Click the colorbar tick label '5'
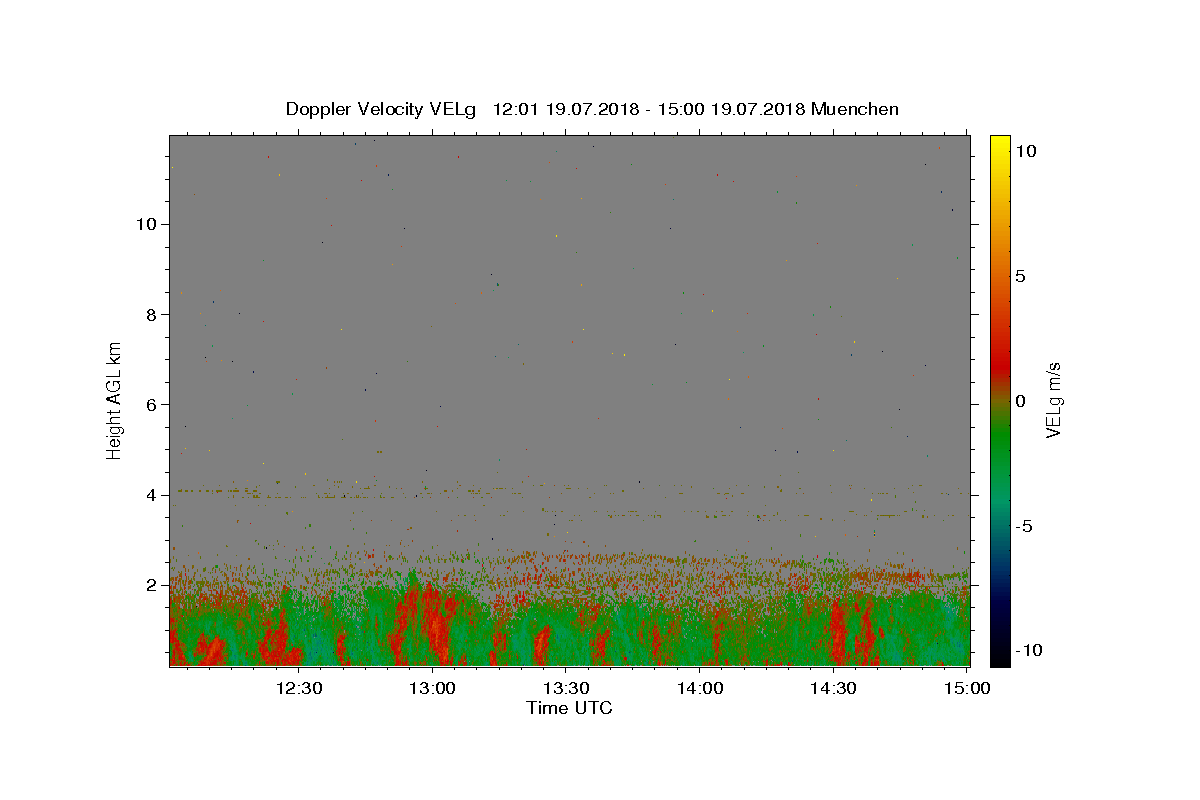 pos(1021,276)
